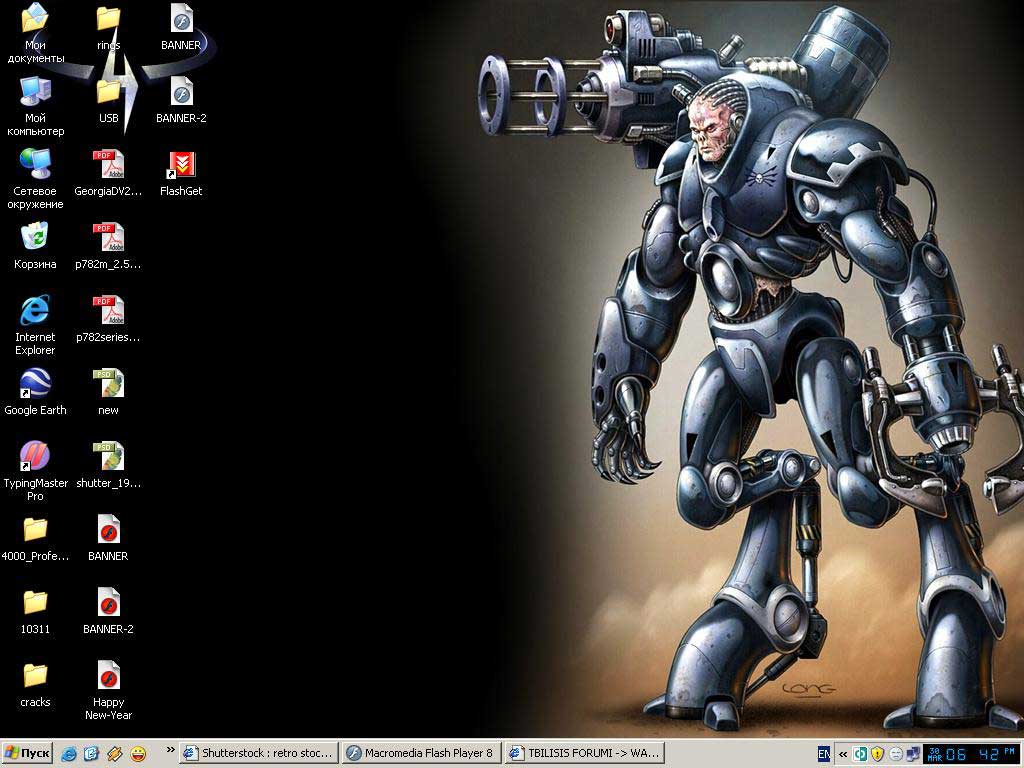Select the BANNER-2 file with white Flash Player icon
The width and height of the screenshot is (1024, 768).
click(x=182, y=101)
